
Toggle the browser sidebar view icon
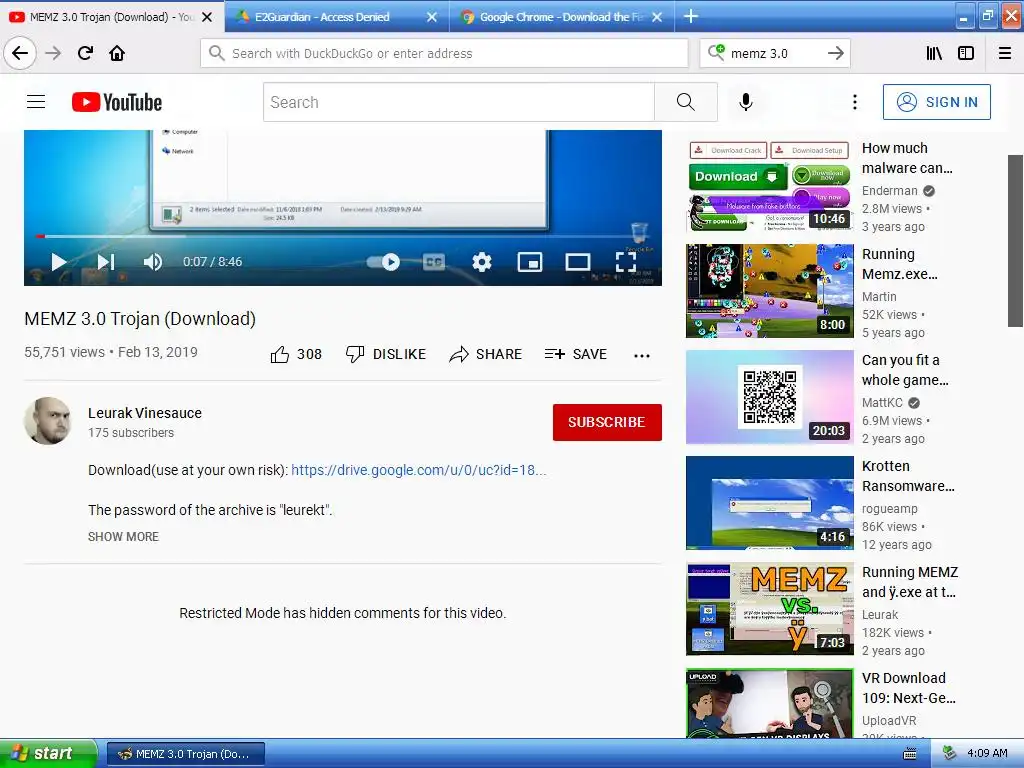click(966, 53)
